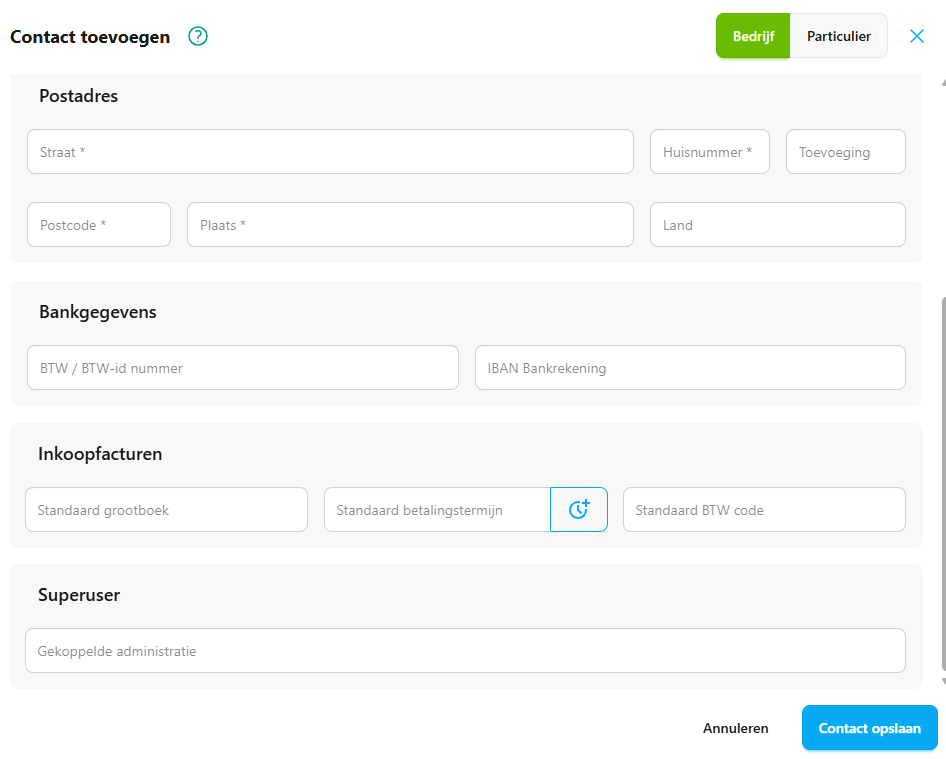Viewport: 946px width, 759px height.
Task: Click the Contact toevoegen title
Action: pos(90,37)
